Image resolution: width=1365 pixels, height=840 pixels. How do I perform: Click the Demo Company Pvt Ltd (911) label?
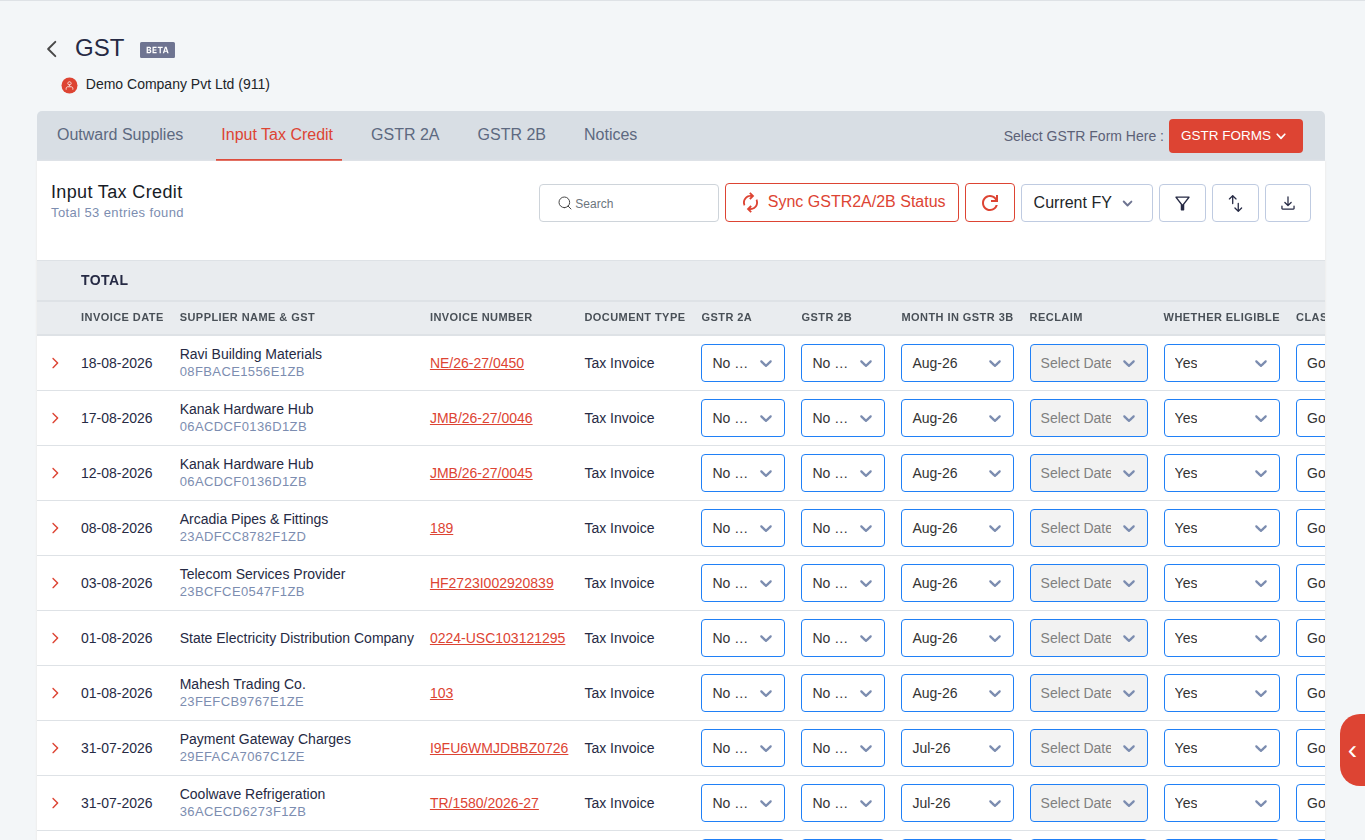pyautogui.click(x=178, y=85)
